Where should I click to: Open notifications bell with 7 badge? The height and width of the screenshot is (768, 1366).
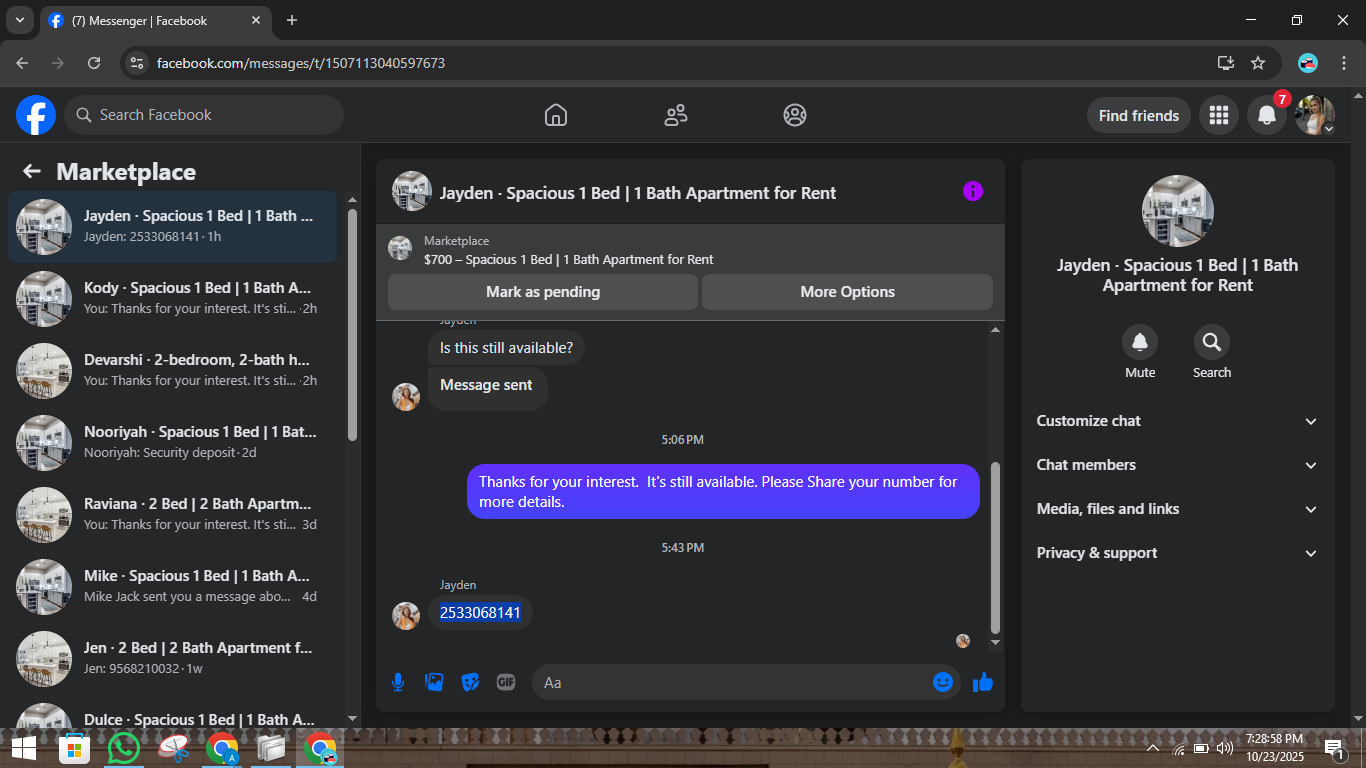pyautogui.click(x=1267, y=115)
